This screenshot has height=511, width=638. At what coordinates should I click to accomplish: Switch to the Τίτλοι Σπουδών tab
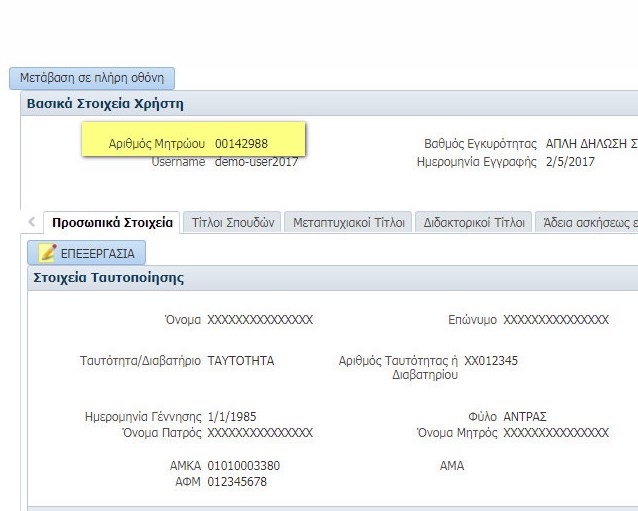coord(232,223)
